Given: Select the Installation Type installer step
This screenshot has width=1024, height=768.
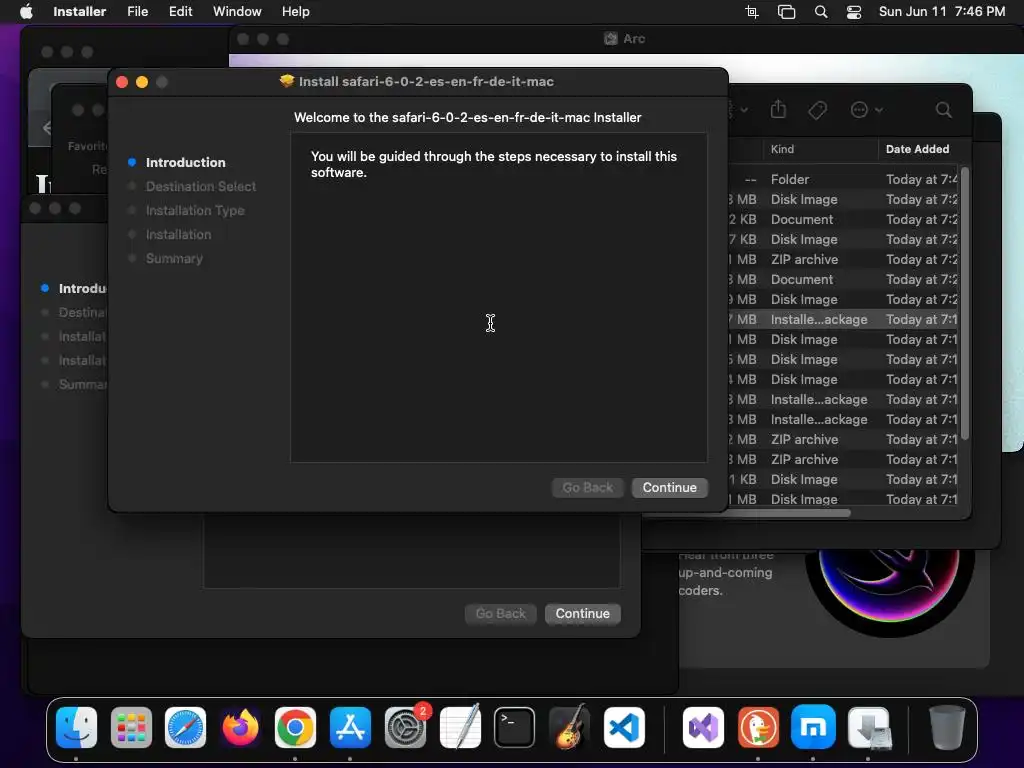Looking at the screenshot, I should click(x=195, y=210).
